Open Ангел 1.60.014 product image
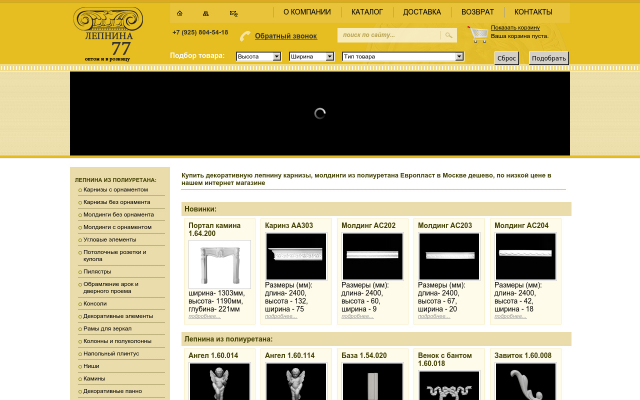This screenshot has height=400, width=640. click(220, 382)
